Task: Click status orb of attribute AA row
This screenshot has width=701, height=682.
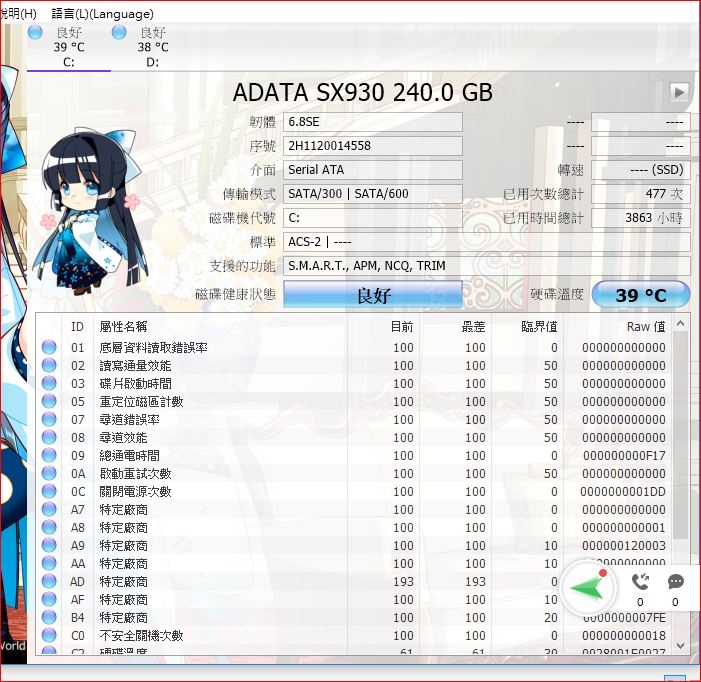Action: tap(49, 564)
